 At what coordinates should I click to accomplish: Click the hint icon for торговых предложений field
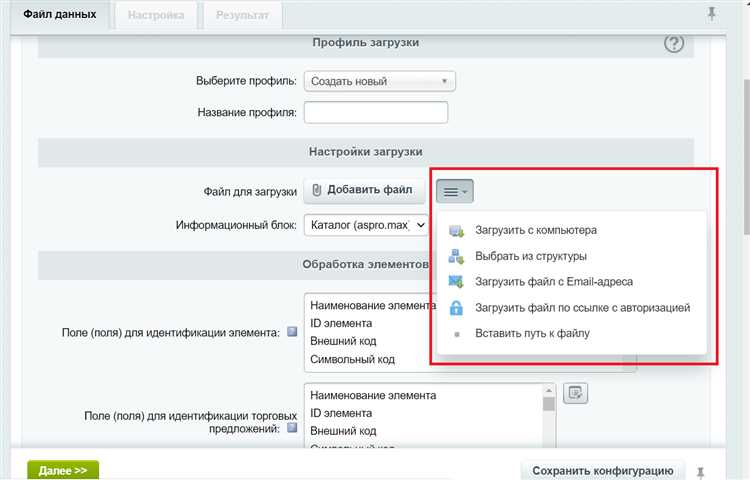[292, 427]
